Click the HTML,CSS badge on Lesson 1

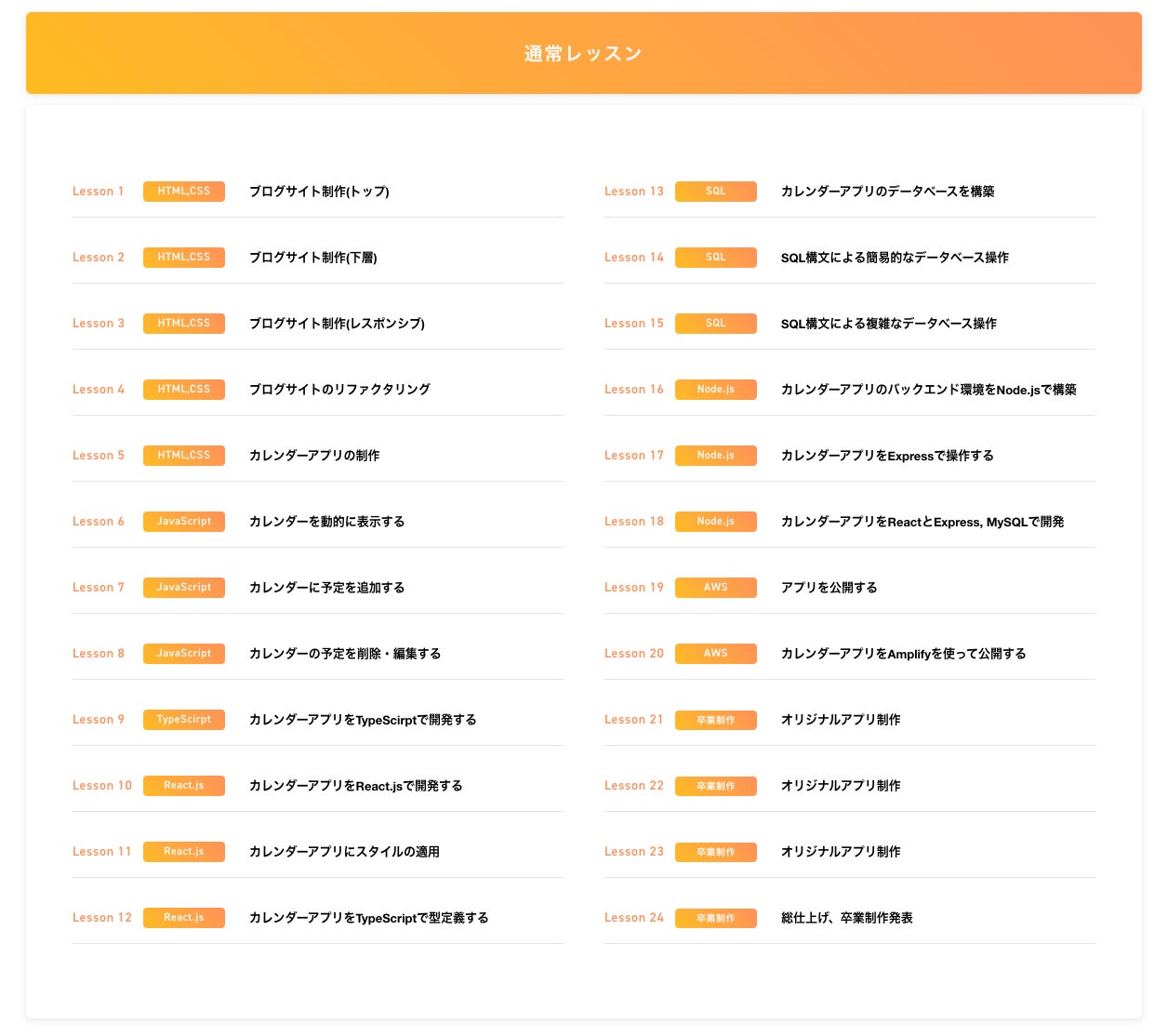pos(184,192)
